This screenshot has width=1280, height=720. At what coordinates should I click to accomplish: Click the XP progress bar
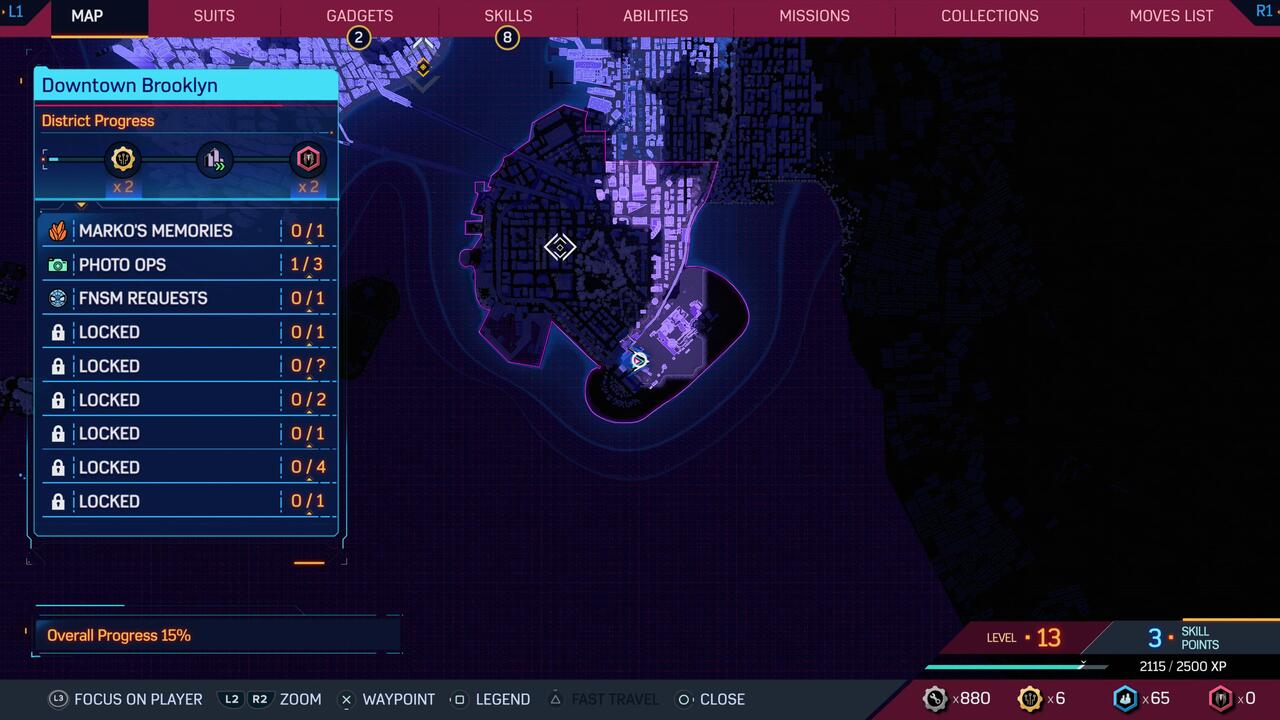pos(1015,666)
